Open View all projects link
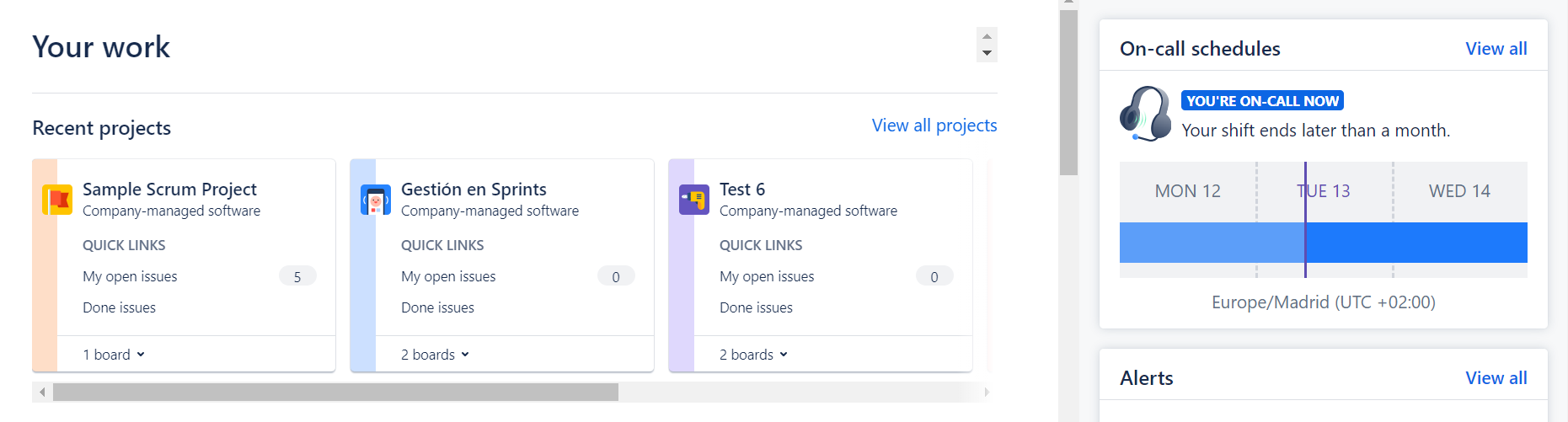 [934, 126]
